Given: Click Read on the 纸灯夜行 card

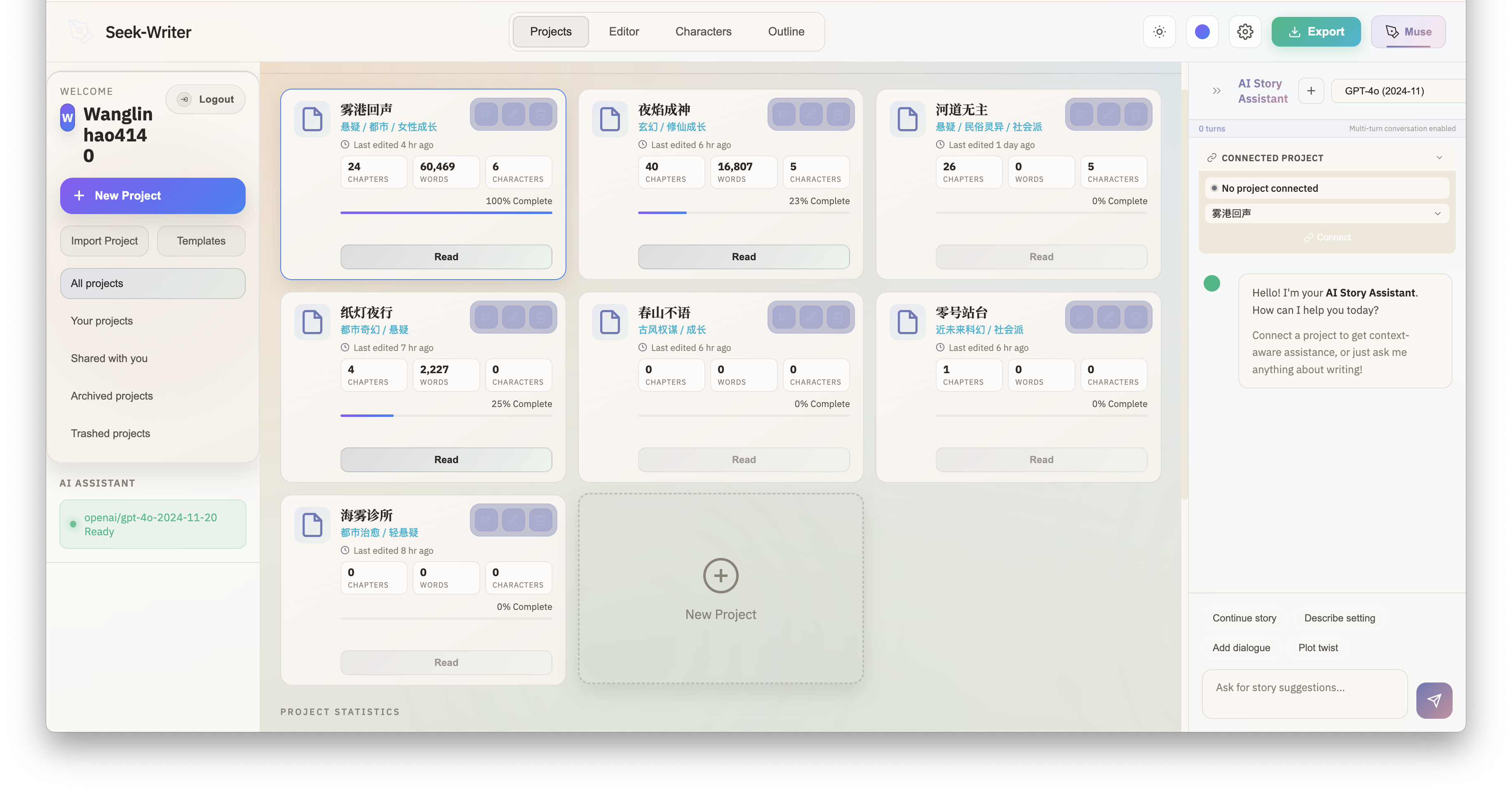Looking at the screenshot, I should click(x=446, y=460).
